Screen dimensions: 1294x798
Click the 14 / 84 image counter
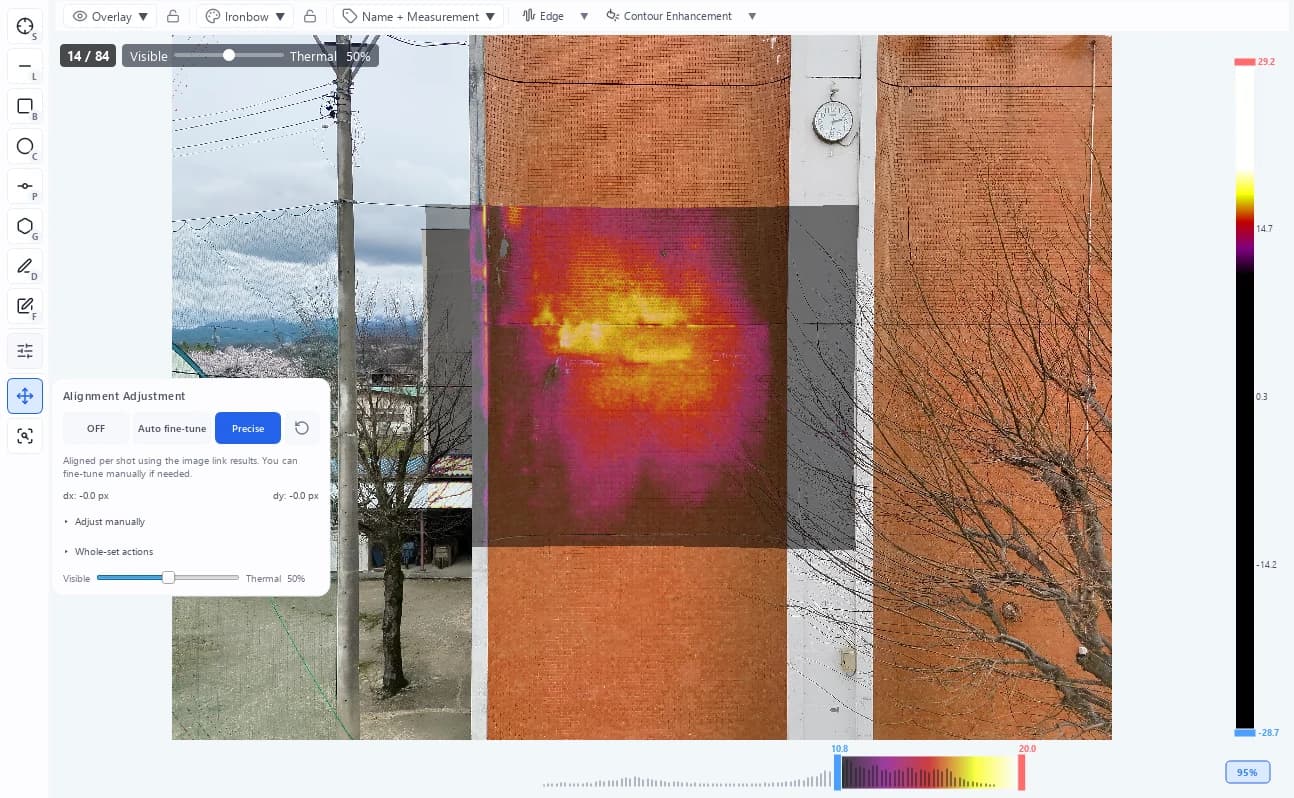tap(88, 56)
